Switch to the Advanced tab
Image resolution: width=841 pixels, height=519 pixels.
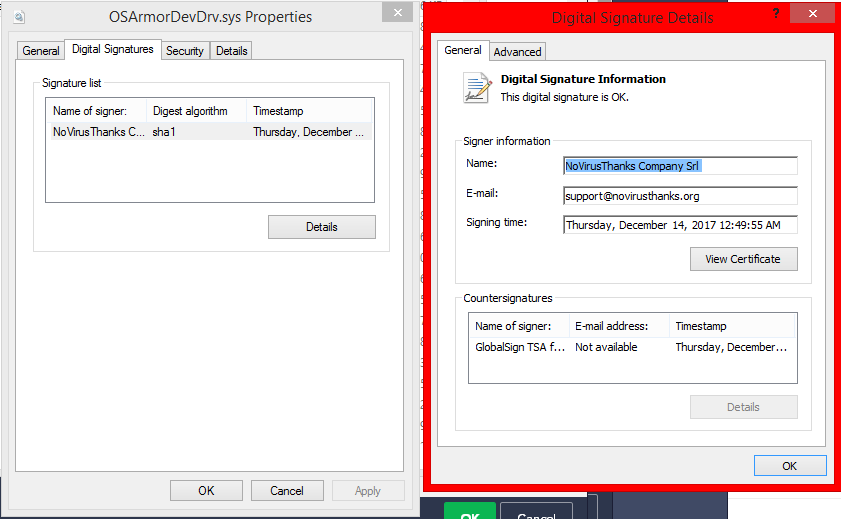517,52
